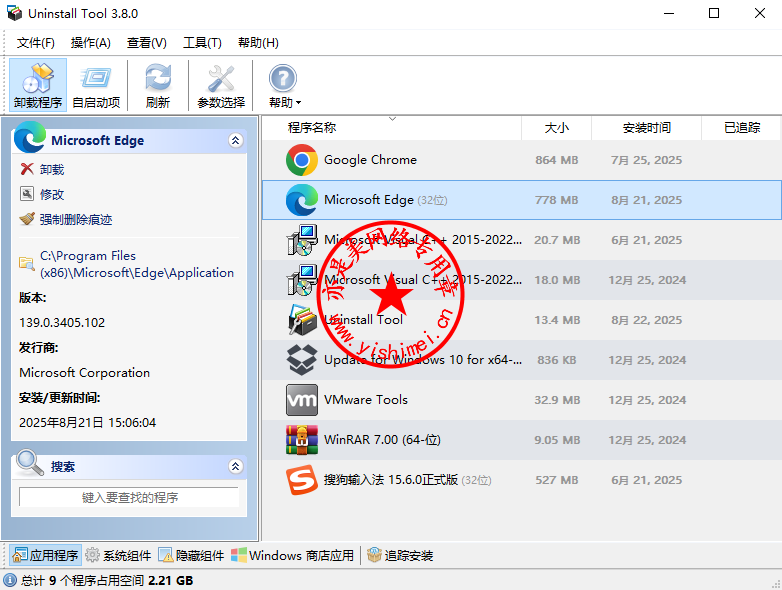Image resolution: width=782 pixels, height=590 pixels.
Task: Open the 帮助 toolbar dropdown
Action: 284,85
